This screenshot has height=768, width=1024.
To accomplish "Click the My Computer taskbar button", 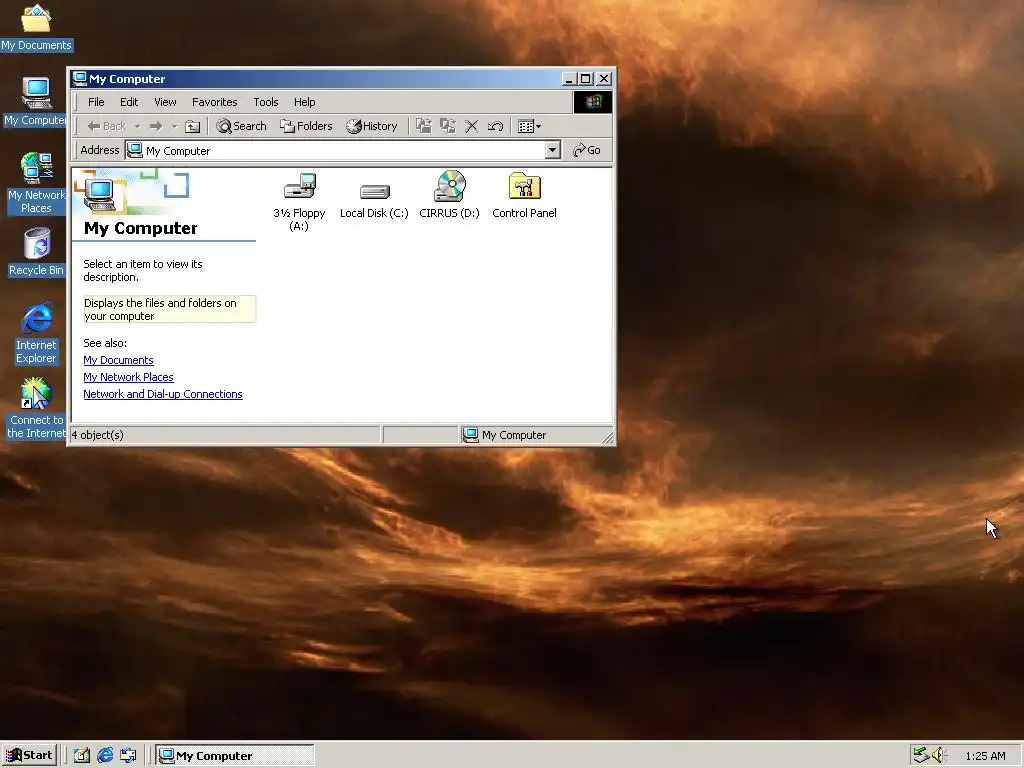I will pyautogui.click(x=236, y=756).
